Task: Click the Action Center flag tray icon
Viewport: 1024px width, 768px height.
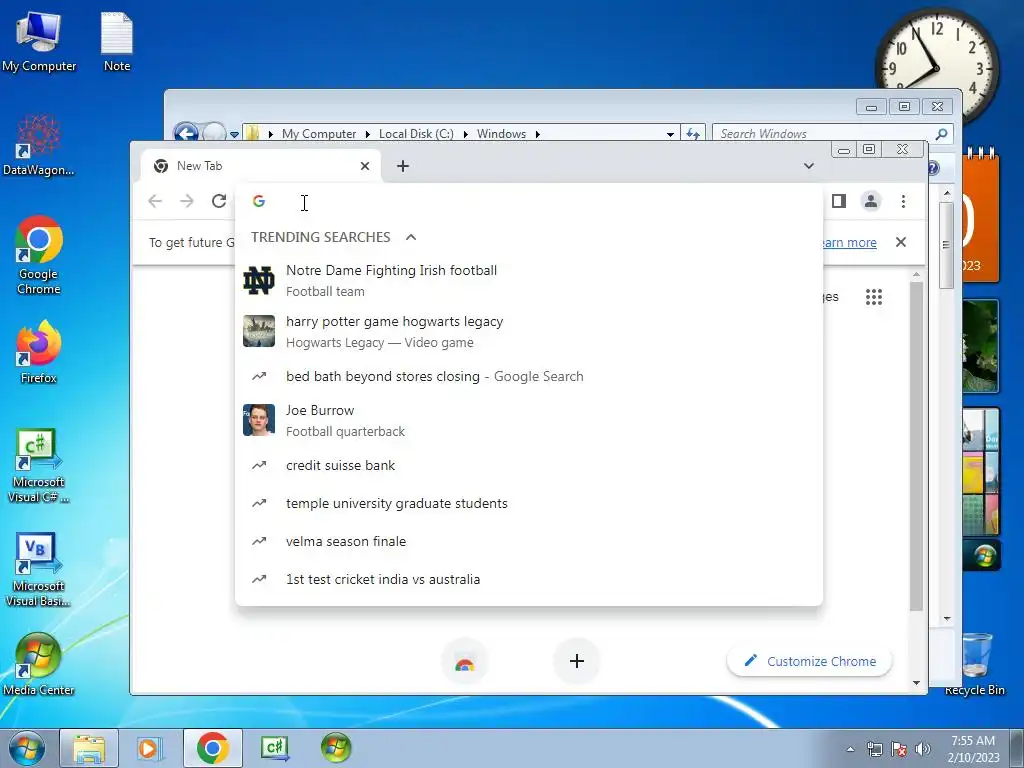Action: [x=899, y=749]
